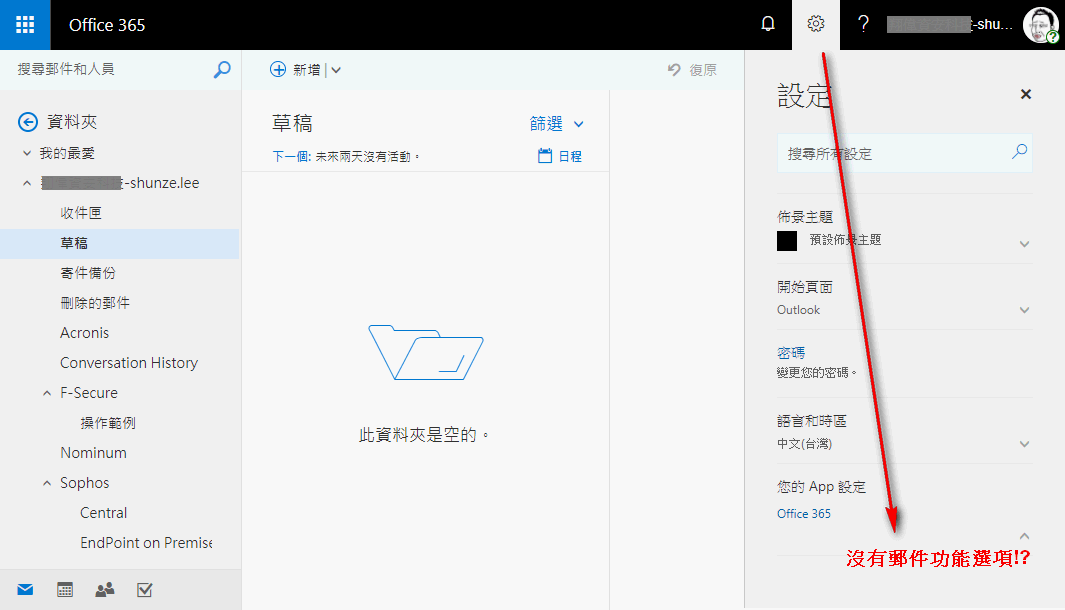Open the account profile picture
The width and height of the screenshot is (1065, 610).
pos(1041,25)
